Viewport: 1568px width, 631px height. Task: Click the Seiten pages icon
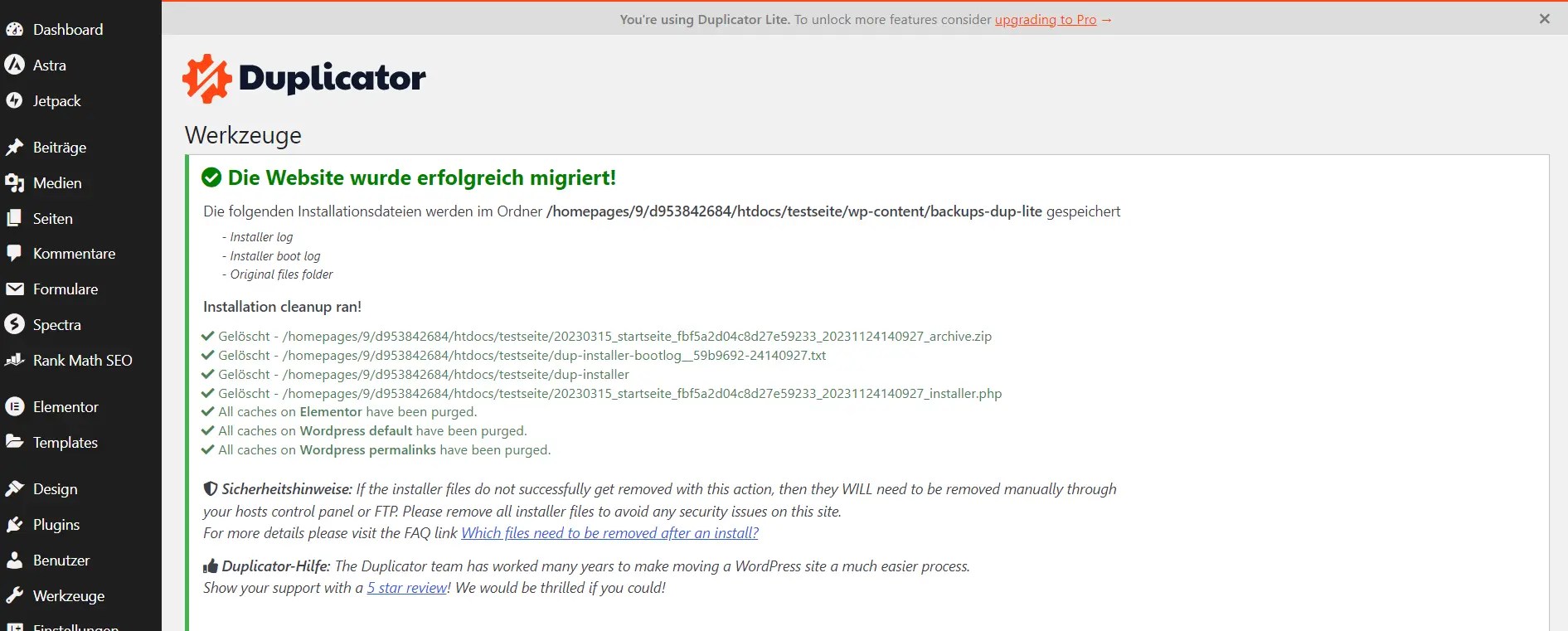[x=14, y=218]
